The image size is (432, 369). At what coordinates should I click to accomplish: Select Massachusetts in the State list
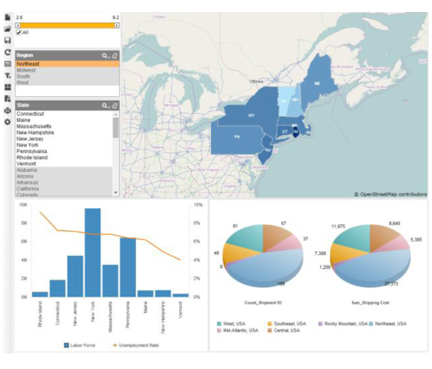tap(64, 126)
